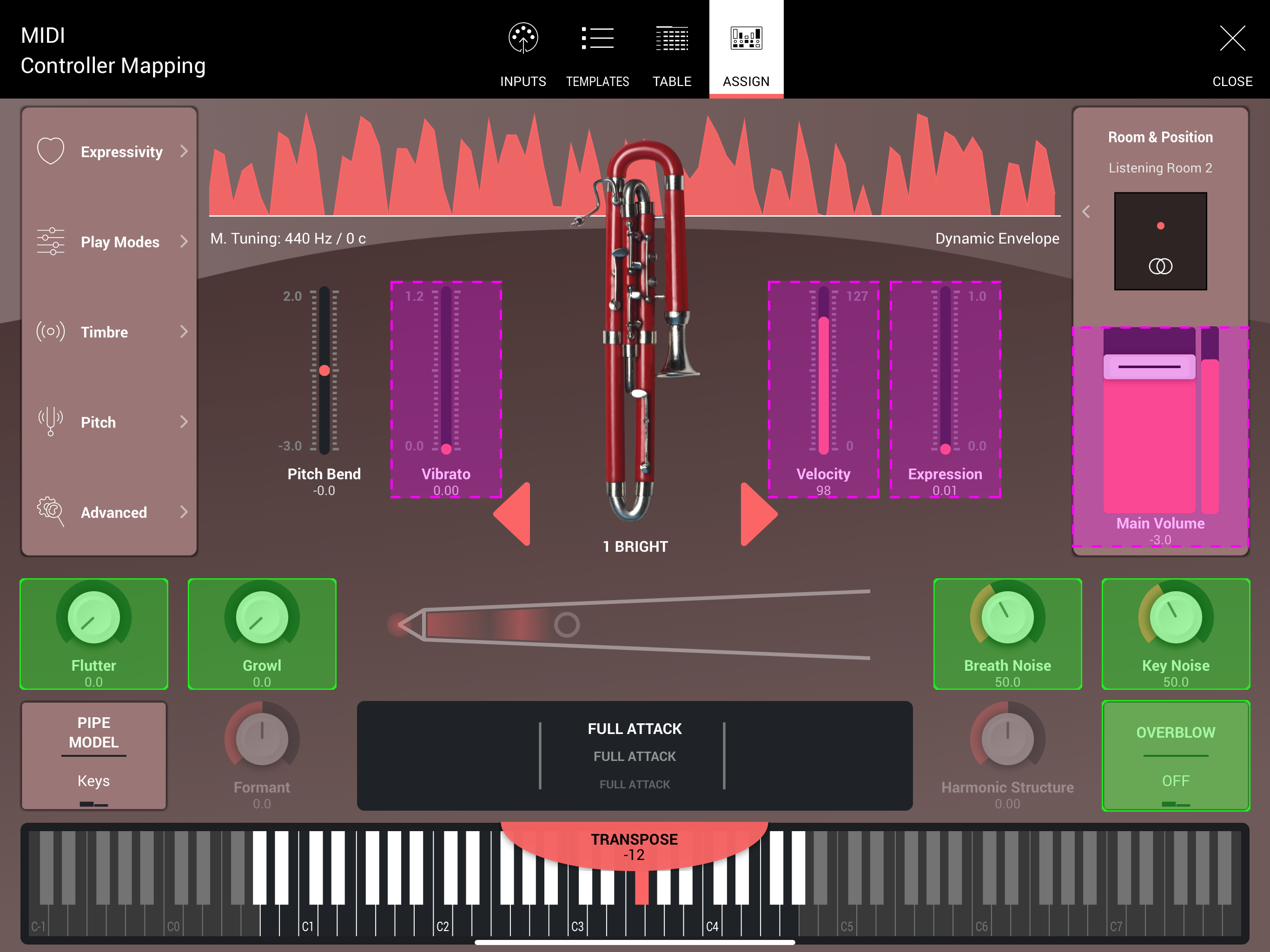This screenshot has height=952, width=1270.
Task: Click the reed tip icon
Action: coord(406,624)
